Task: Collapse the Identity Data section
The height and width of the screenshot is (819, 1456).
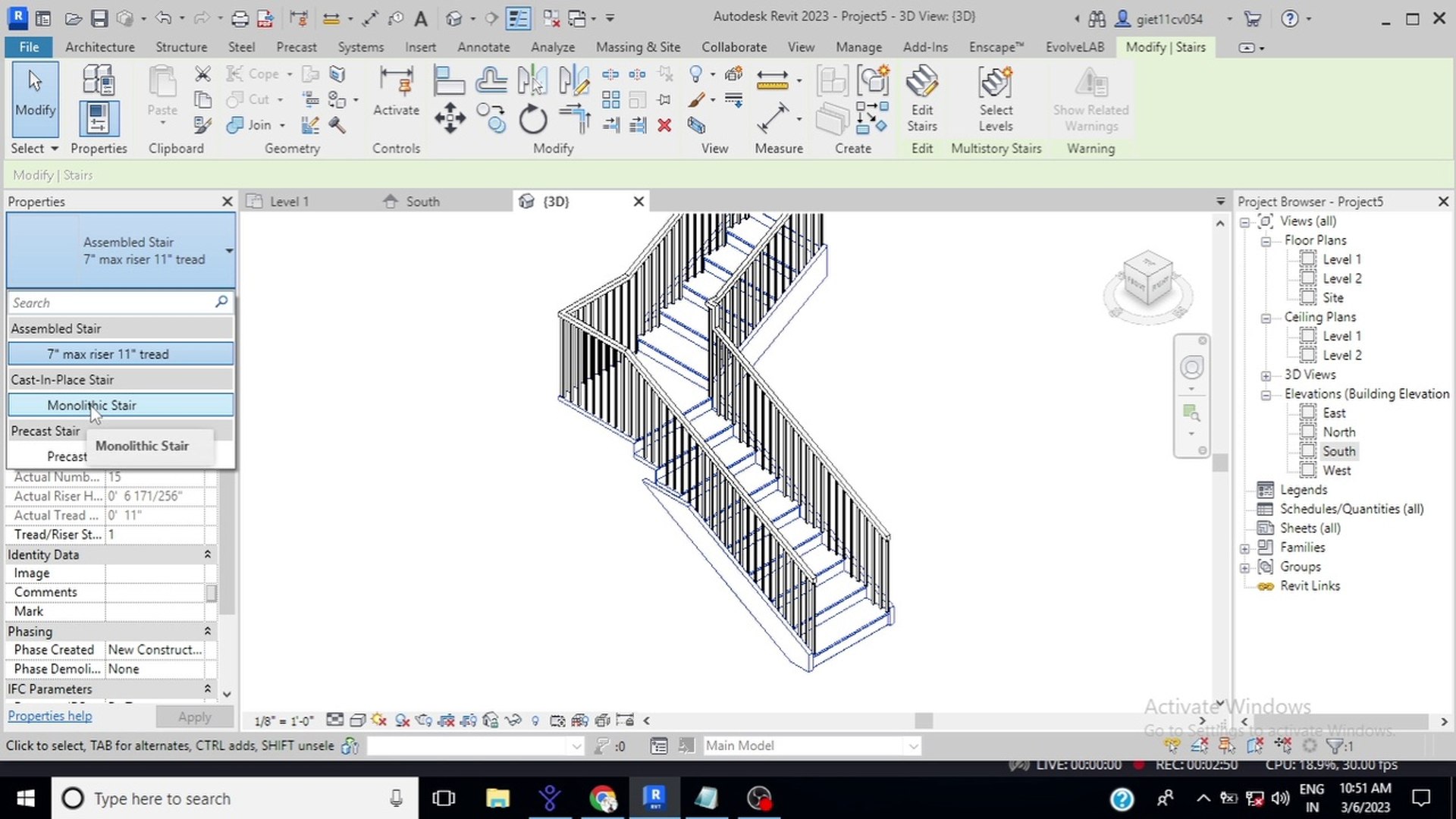Action: coord(208,554)
